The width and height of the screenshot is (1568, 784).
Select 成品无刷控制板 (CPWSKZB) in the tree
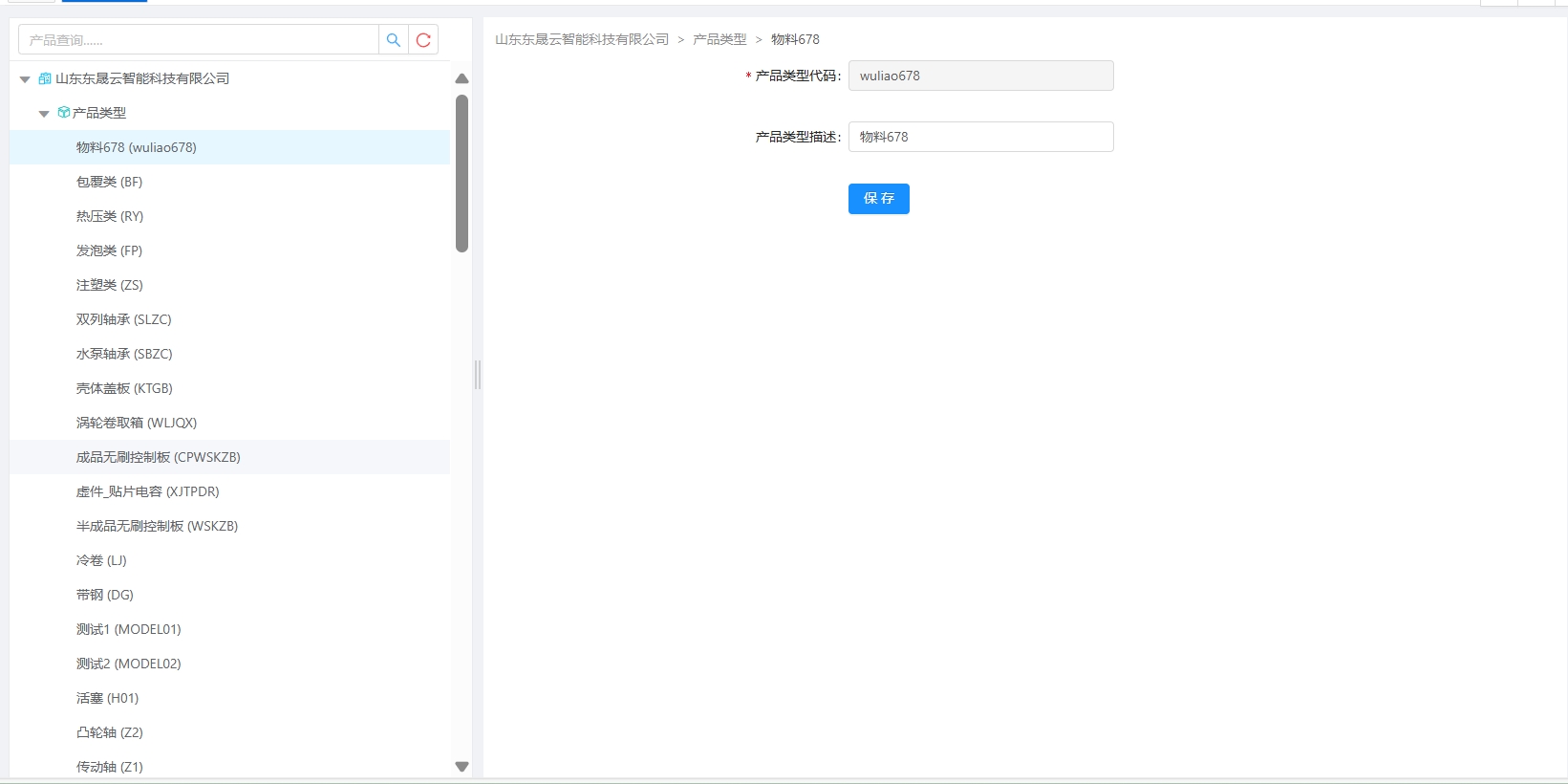tap(229, 457)
